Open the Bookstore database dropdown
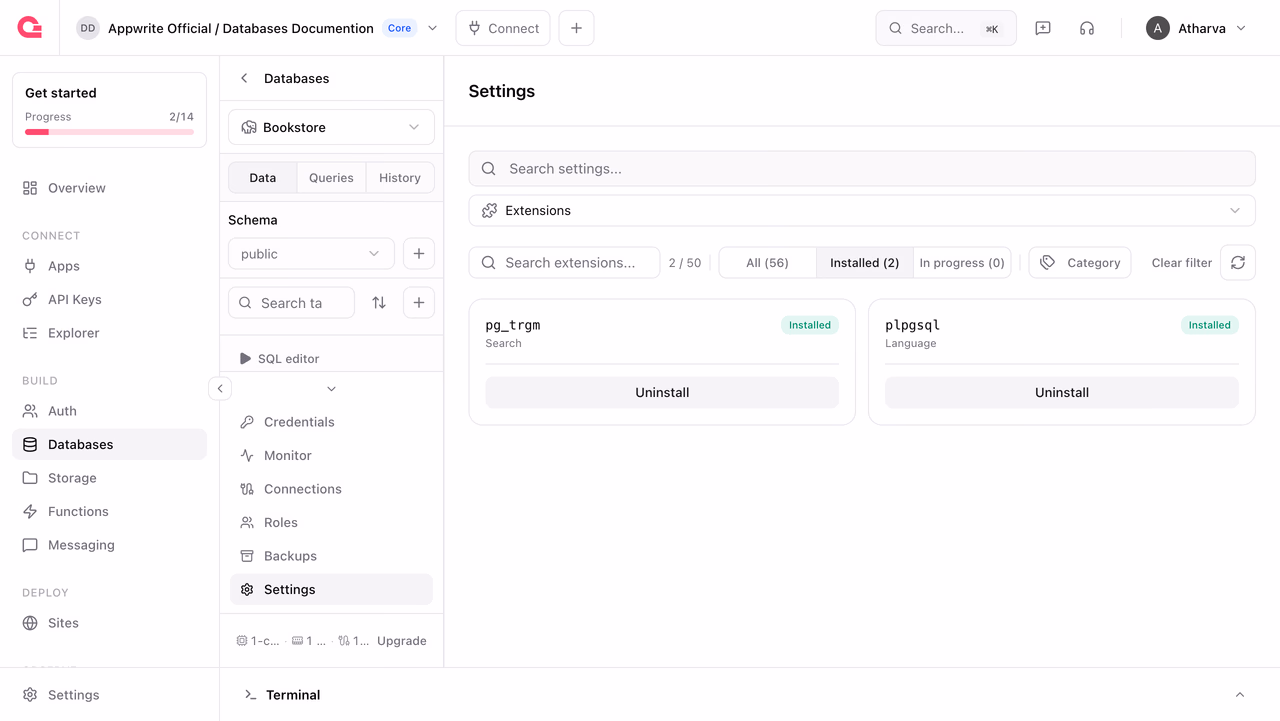Viewport: 1280px width, 721px height. [331, 127]
